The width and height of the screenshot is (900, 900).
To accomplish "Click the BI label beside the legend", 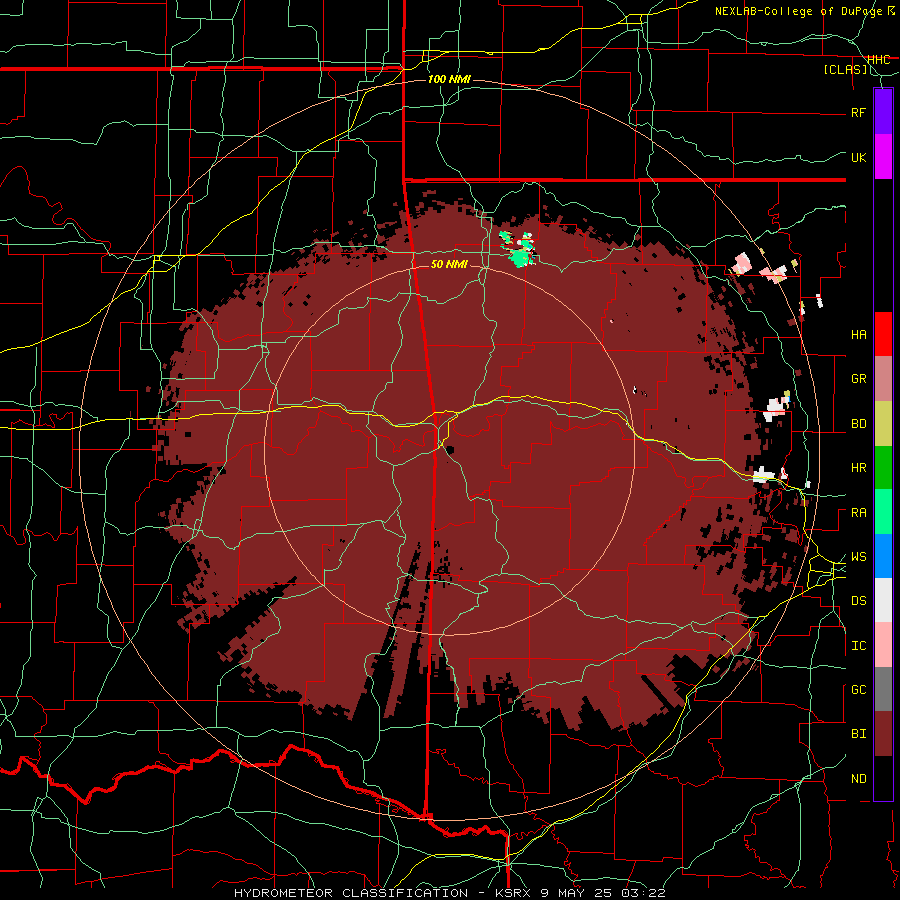I will pos(859,734).
